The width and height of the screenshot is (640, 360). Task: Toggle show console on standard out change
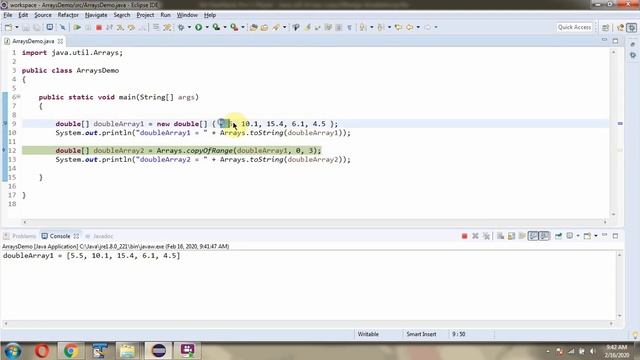(x=533, y=236)
